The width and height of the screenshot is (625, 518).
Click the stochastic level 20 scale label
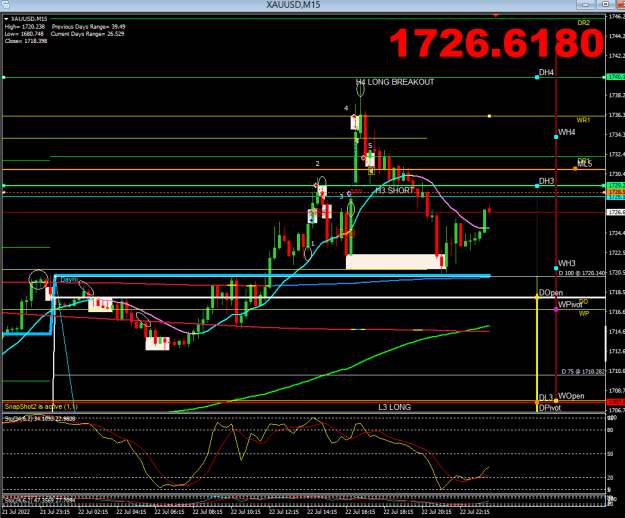tap(610, 478)
